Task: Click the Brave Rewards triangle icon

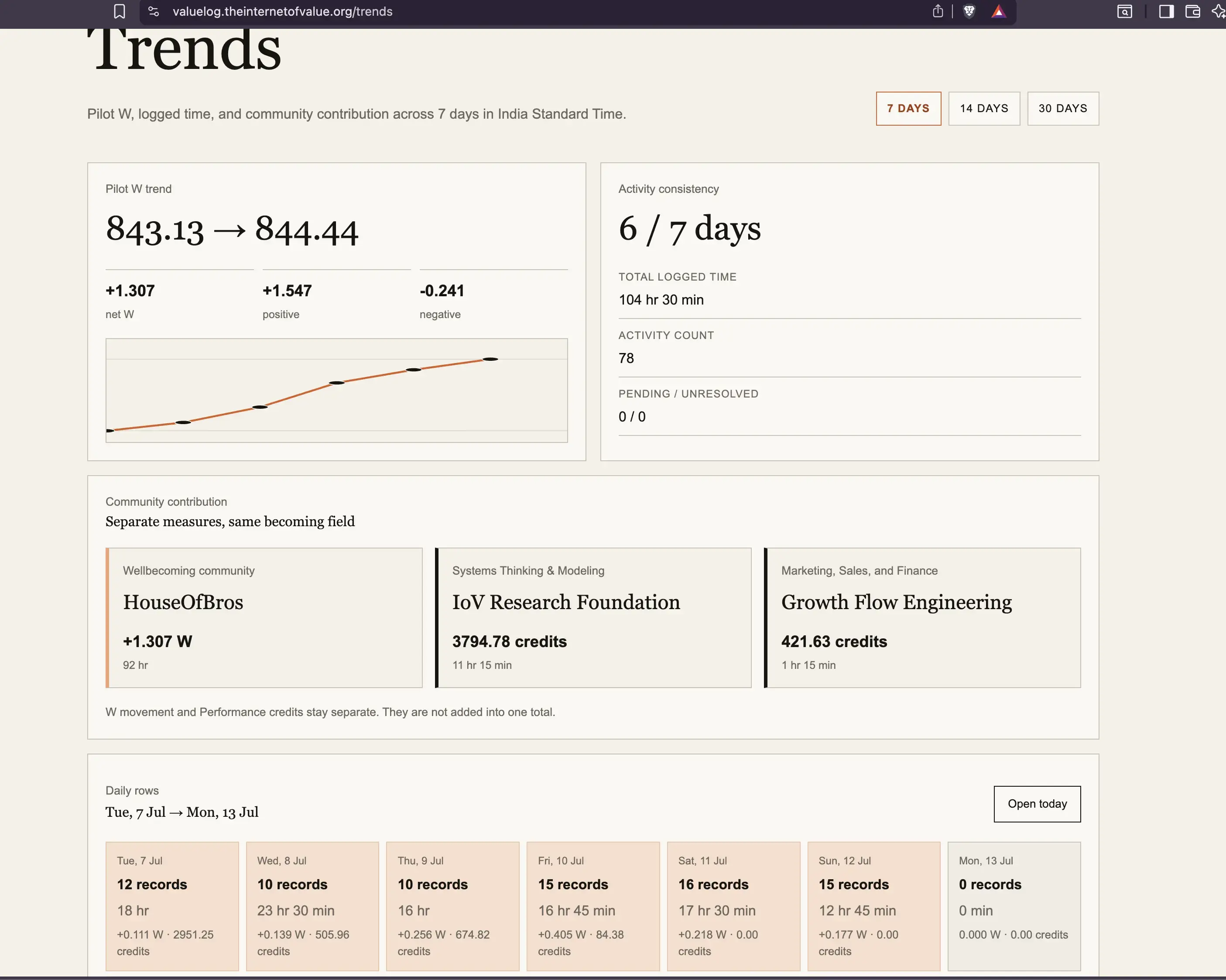Action: pyautogui.click(x=999, y=11)
